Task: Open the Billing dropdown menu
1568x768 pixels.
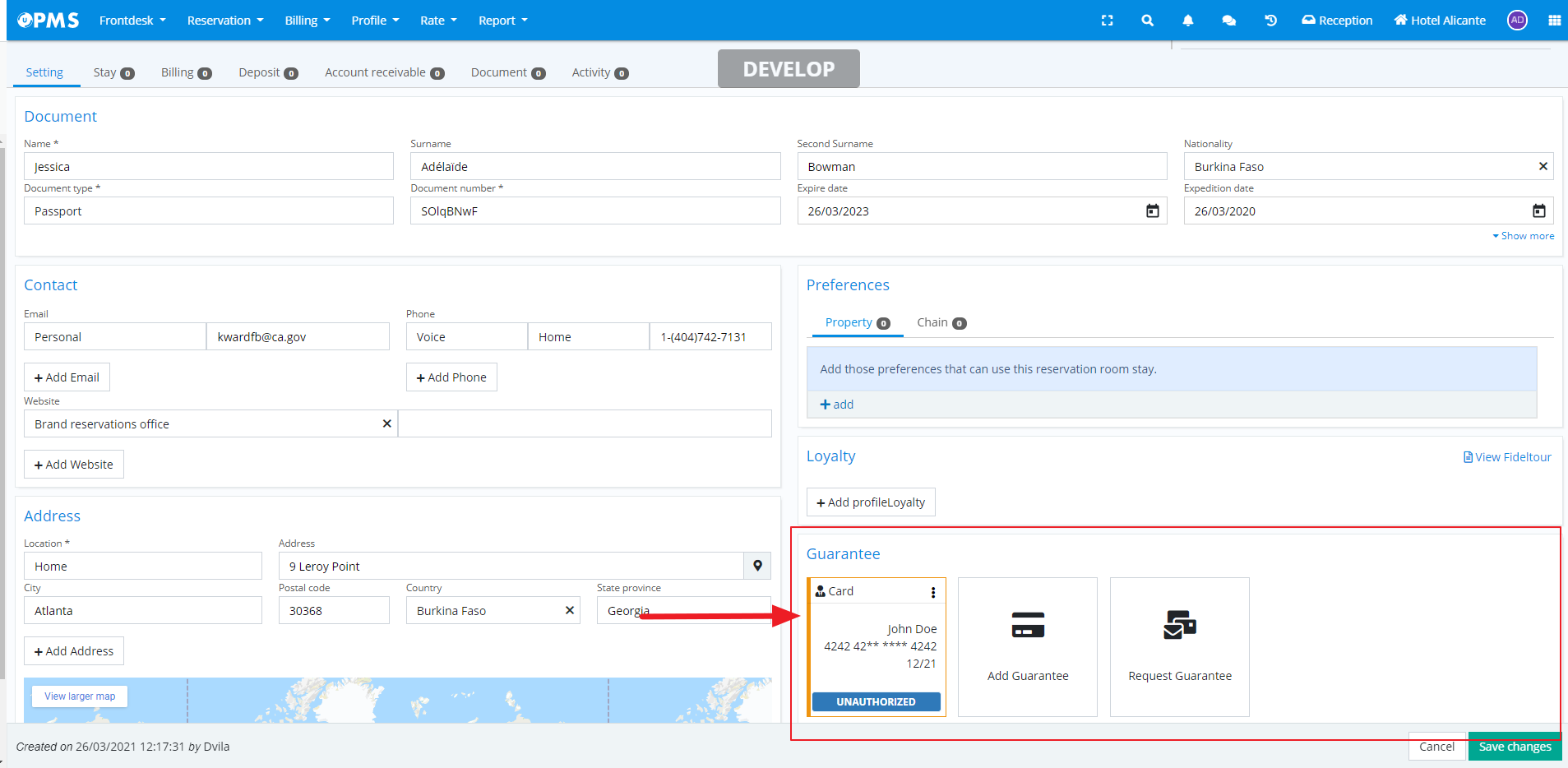Action: click(x=307, y=21)
